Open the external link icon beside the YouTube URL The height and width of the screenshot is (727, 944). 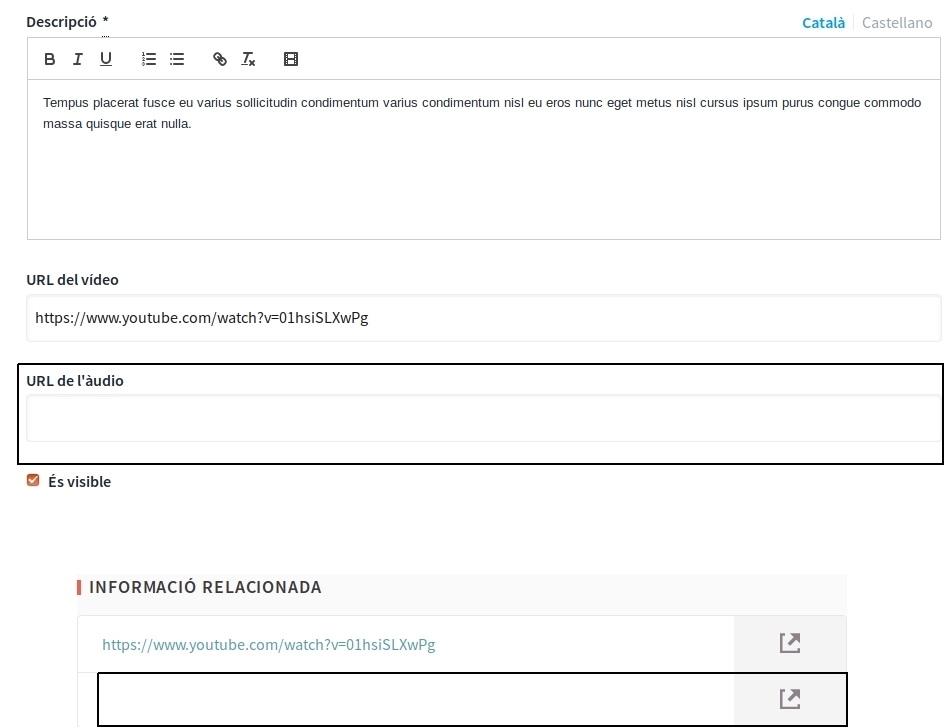(x=789, y=644)
